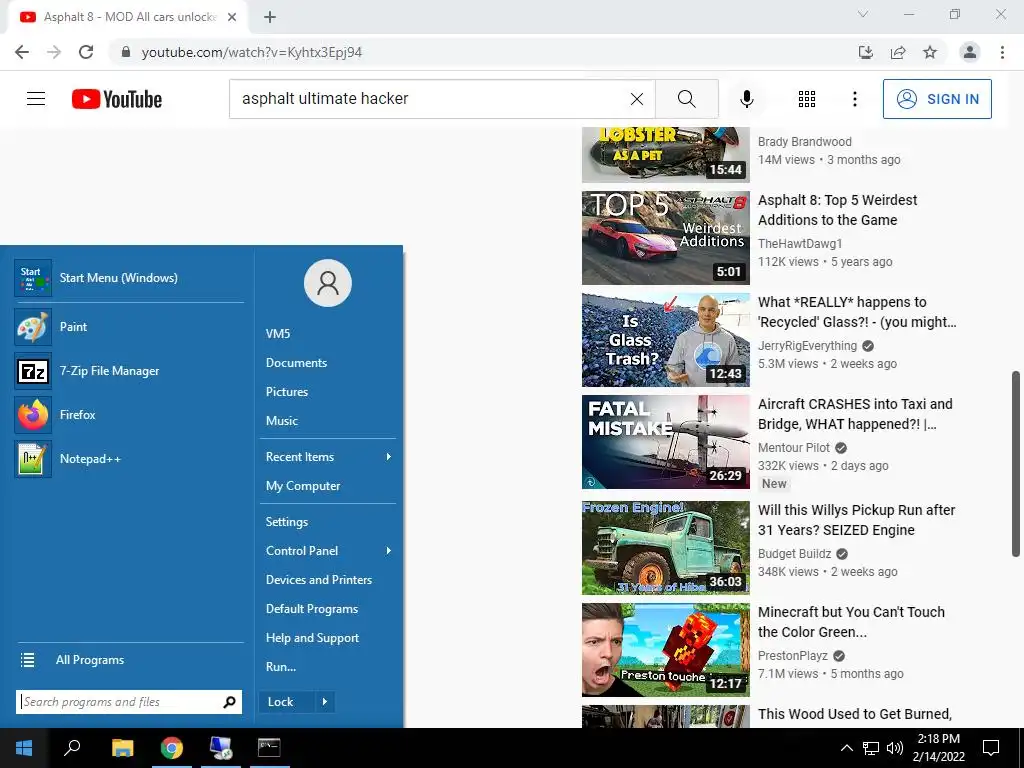
Task: Open the YouTube hamburger guide menu
Action: click(x=36, y=99)
